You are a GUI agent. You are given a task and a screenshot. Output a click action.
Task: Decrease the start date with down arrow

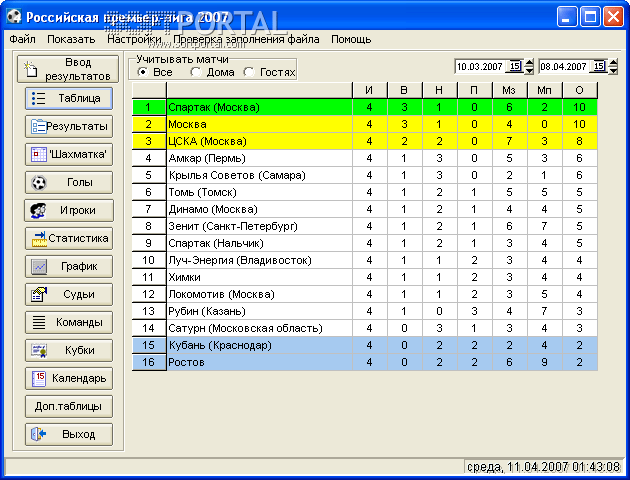pyautogui.click(x=530, y=70)
